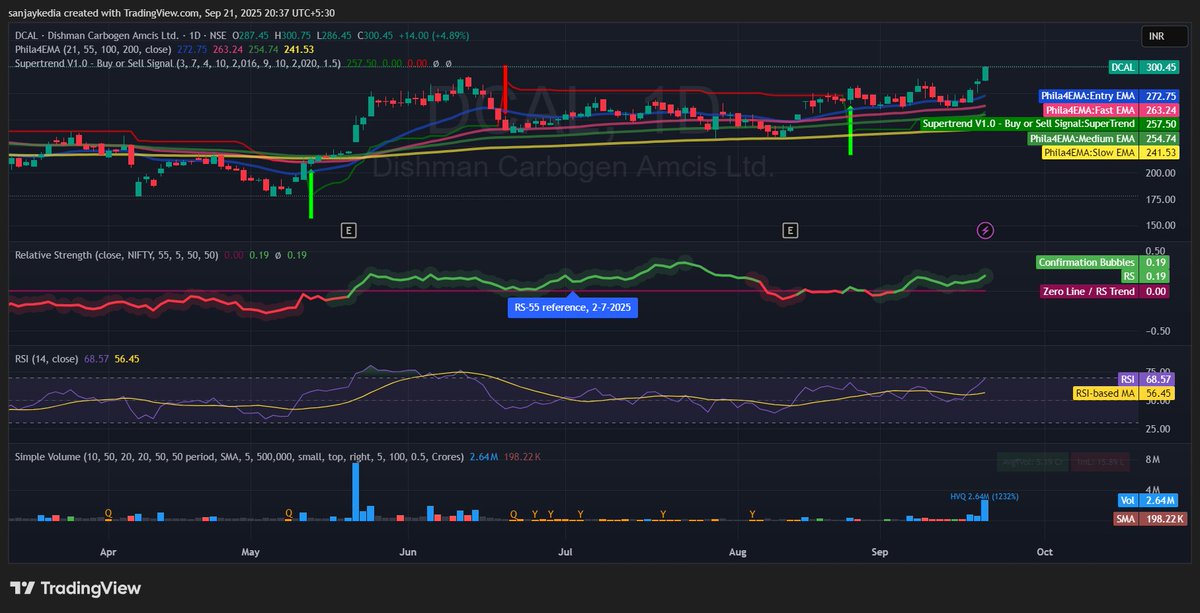Select the Phila4EMA:Medium EMA axis label
The width and height of the screenshot is (1200, 613).
pyautogui.click(x=1104, y=138)
